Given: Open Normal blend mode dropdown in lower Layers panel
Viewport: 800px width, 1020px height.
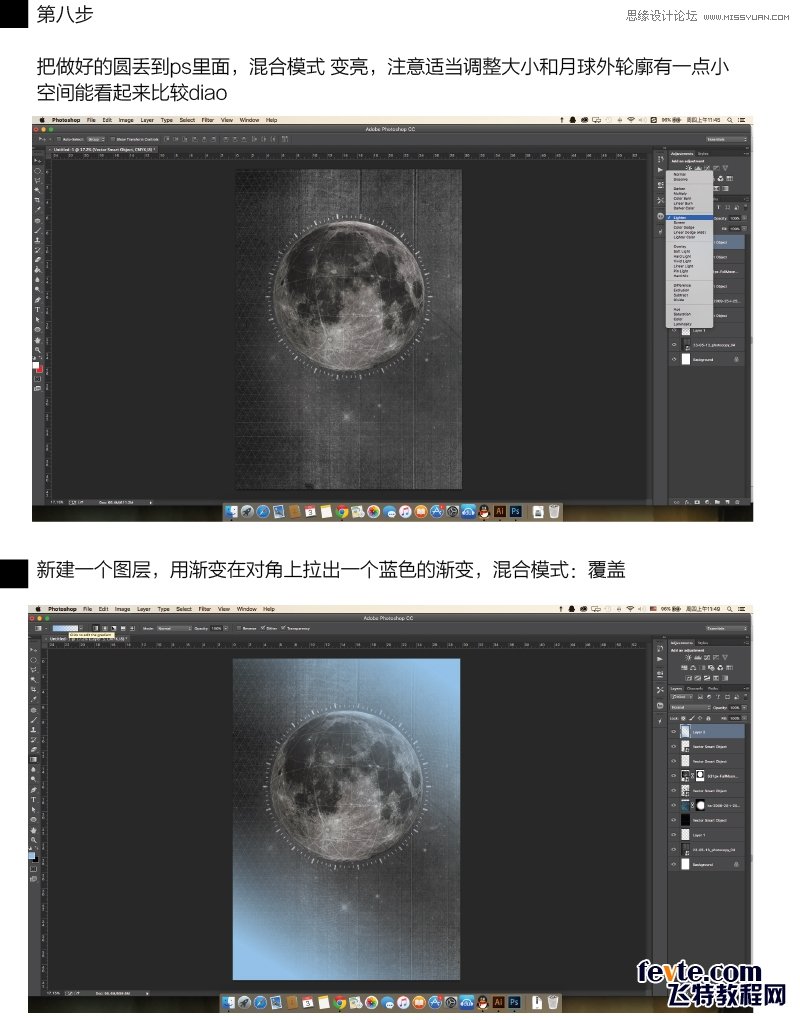Looking at the screenshot, I should (x=690, y=708).
